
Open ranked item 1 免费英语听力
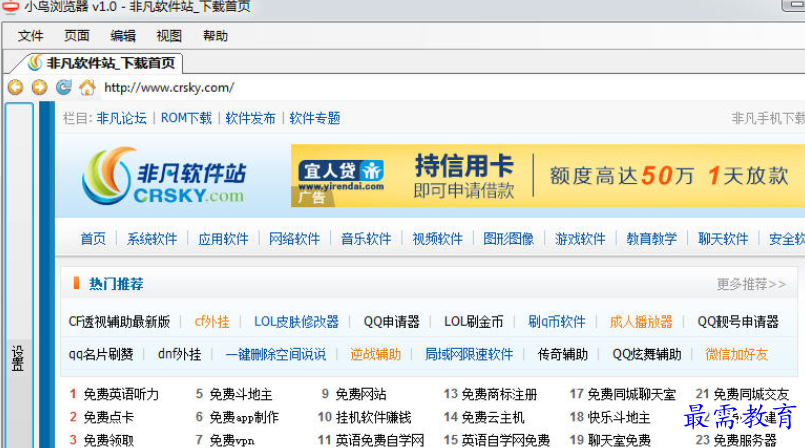point(121,394)
